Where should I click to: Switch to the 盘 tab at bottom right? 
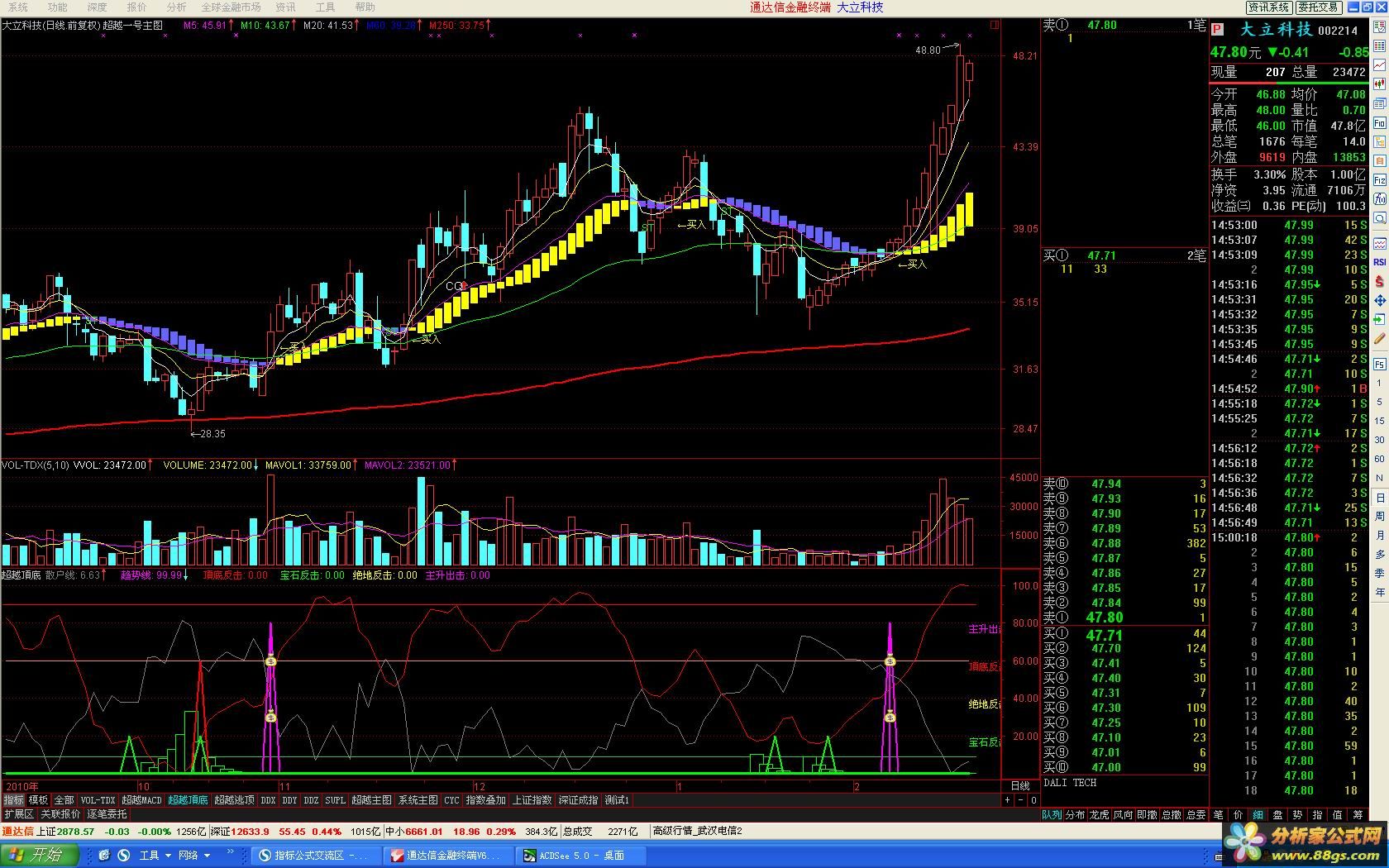(1277, 815)
